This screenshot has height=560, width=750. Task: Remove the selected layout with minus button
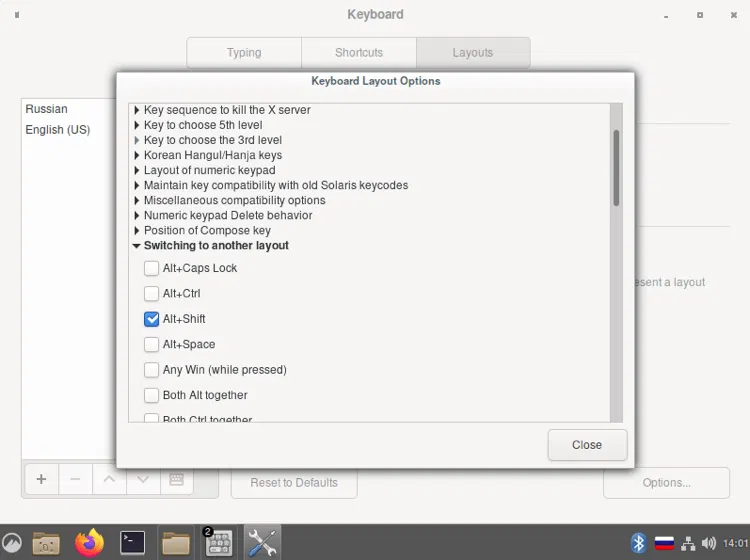point(75,479)
